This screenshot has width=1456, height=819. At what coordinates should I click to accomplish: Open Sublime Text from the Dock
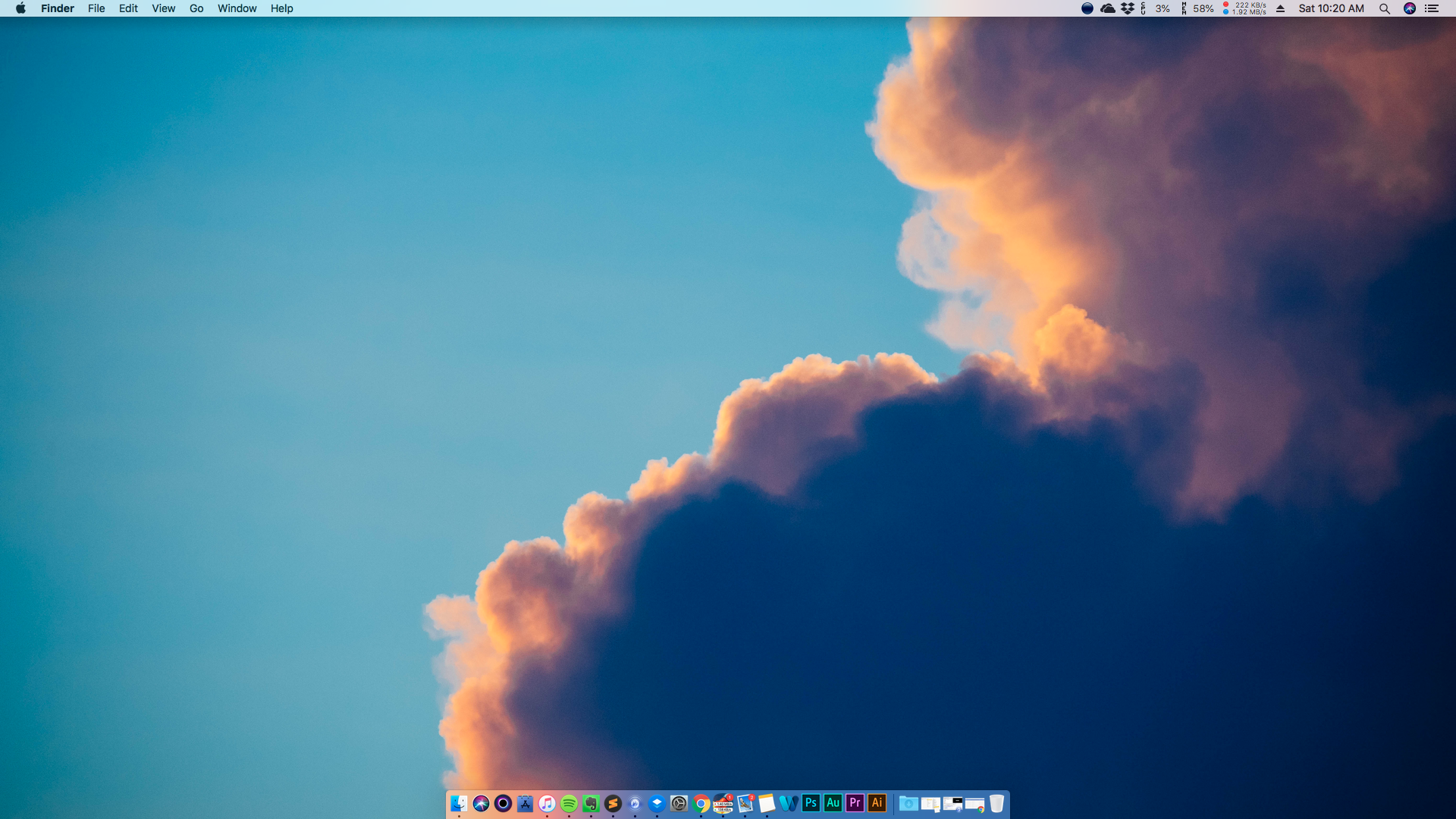(x=613, y=803)
